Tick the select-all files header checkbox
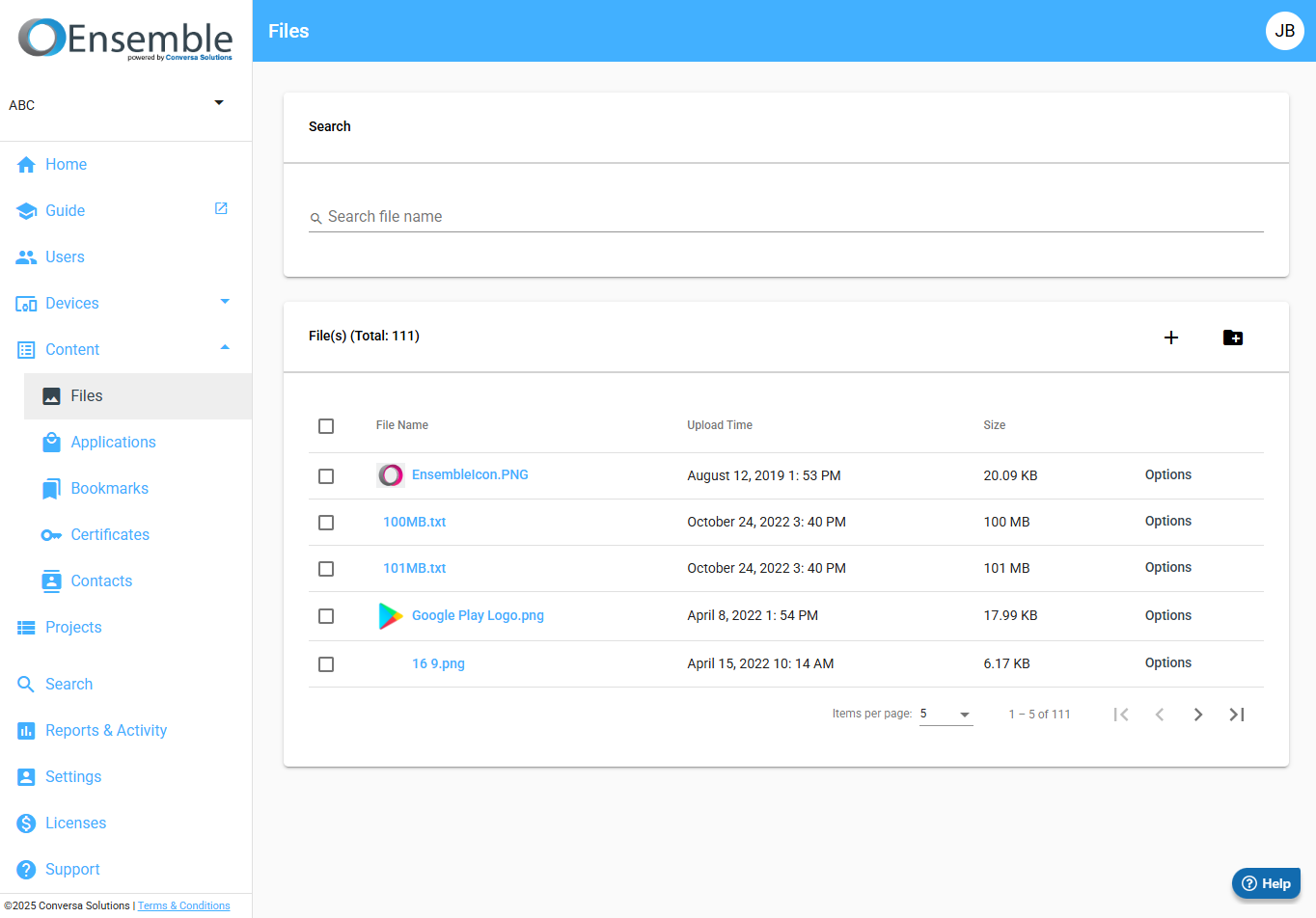 coord(326,426)
